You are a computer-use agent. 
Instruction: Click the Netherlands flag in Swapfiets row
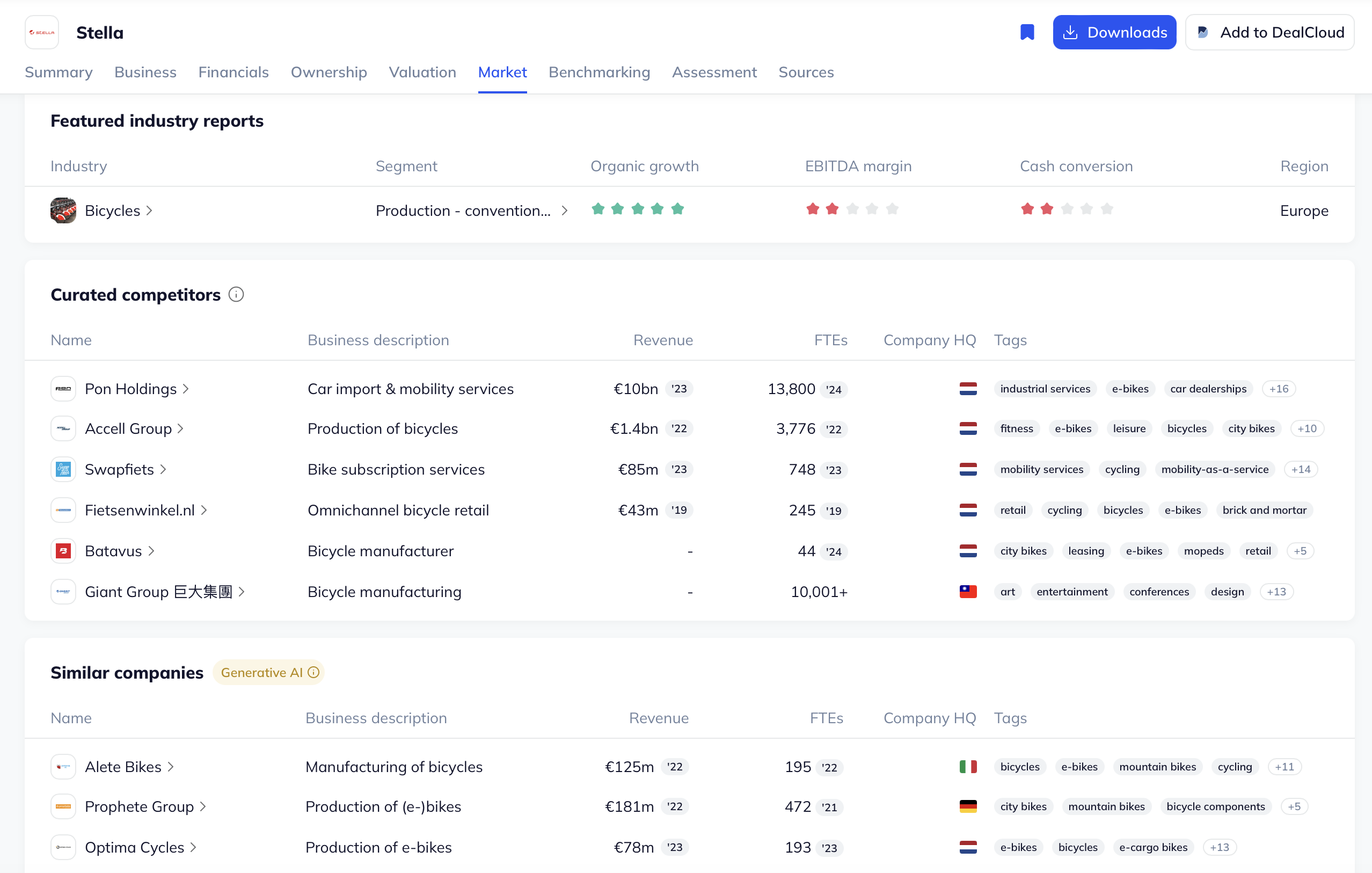[968, 470]
